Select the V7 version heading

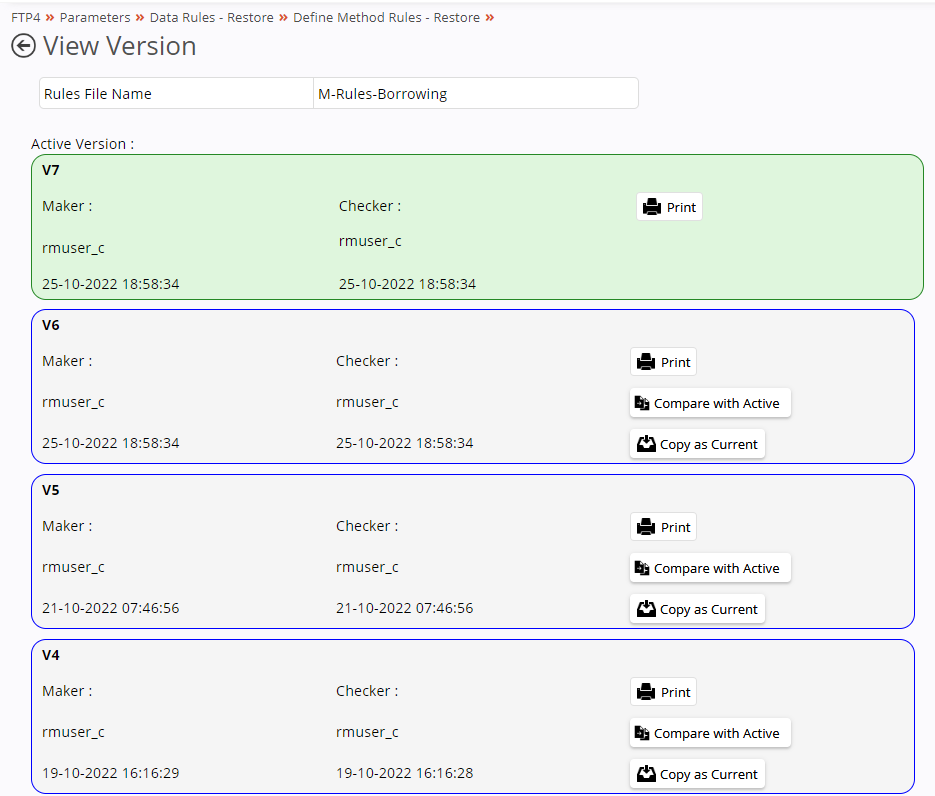(51, 170)
